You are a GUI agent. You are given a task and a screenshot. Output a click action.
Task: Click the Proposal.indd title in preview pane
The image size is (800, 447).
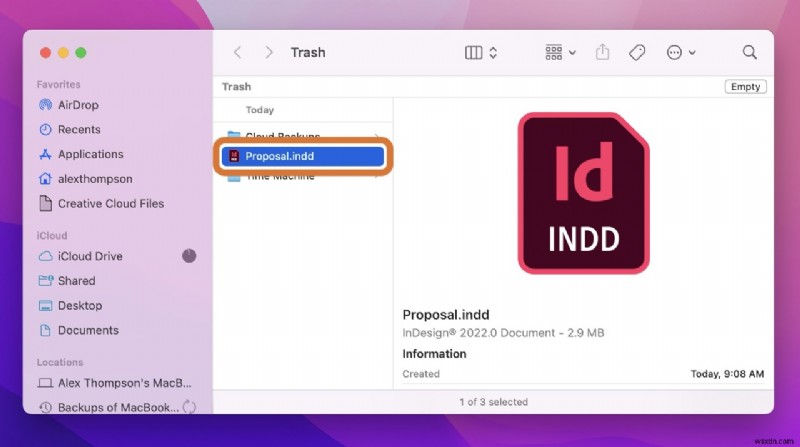pyautogui.click(x=446, y=315)
